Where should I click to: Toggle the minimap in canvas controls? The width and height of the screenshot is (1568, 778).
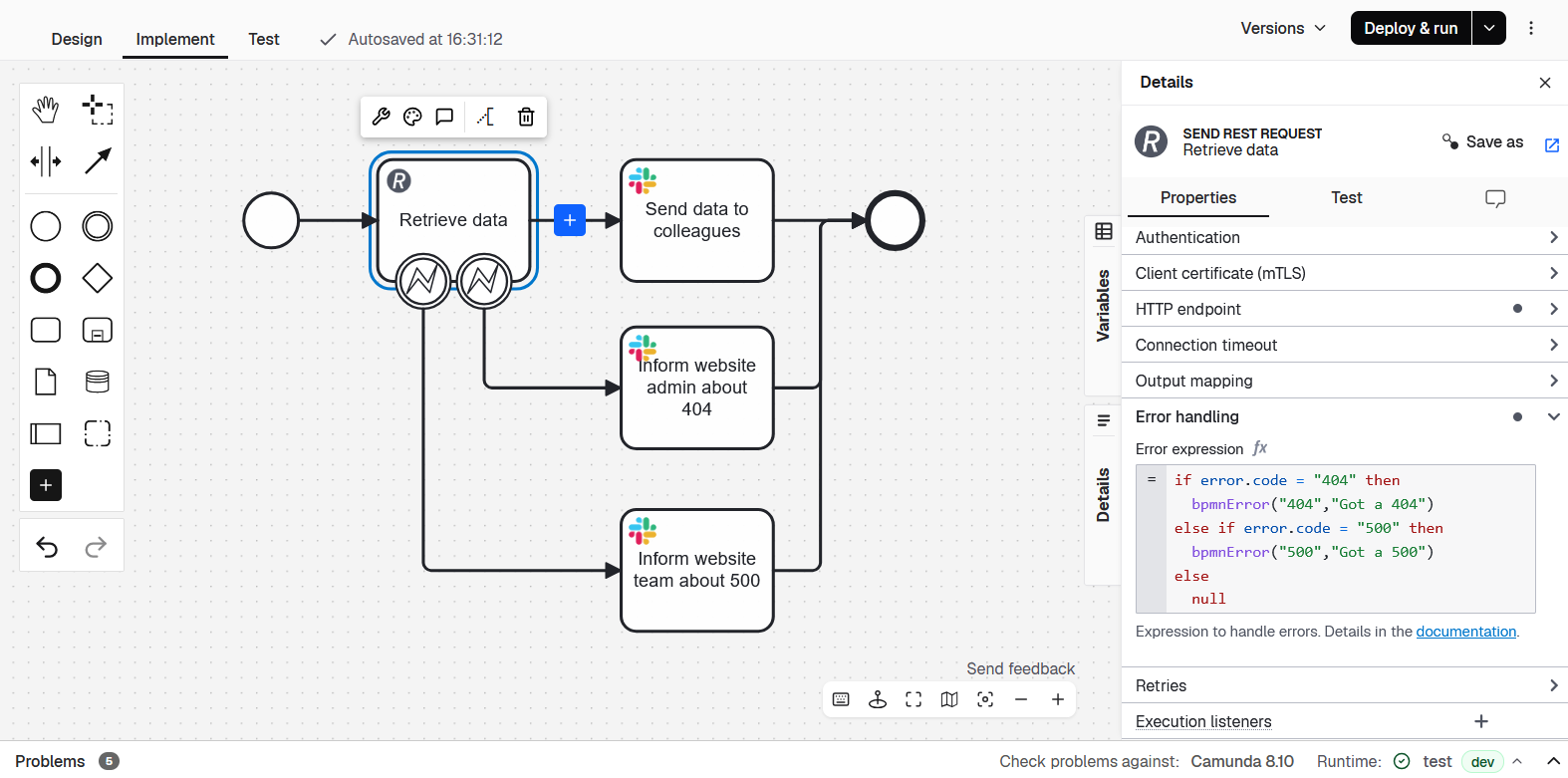pyautogui.click(x=949, y=699)
